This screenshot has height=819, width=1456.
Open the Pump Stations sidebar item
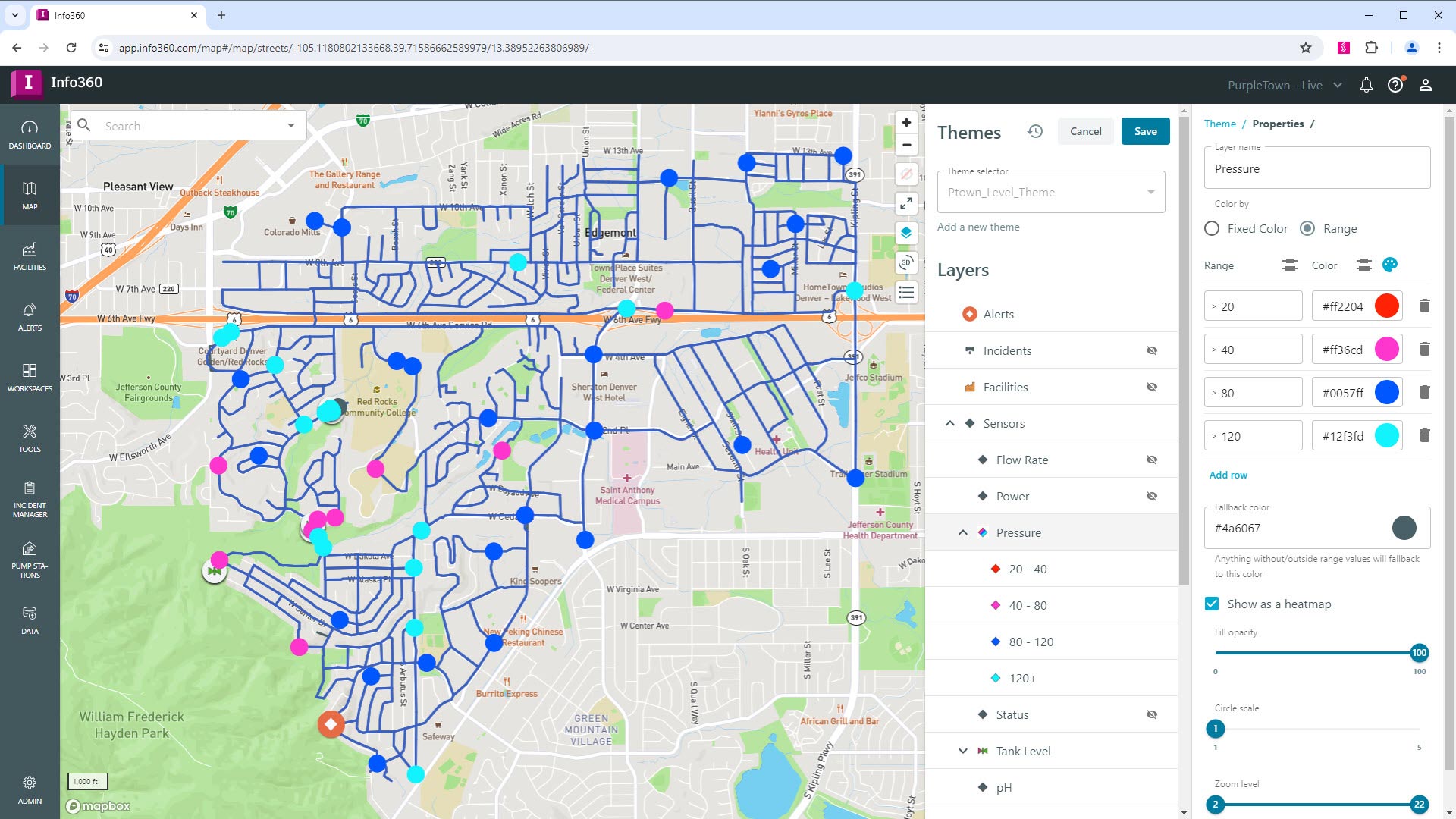(x=30, y=560)
